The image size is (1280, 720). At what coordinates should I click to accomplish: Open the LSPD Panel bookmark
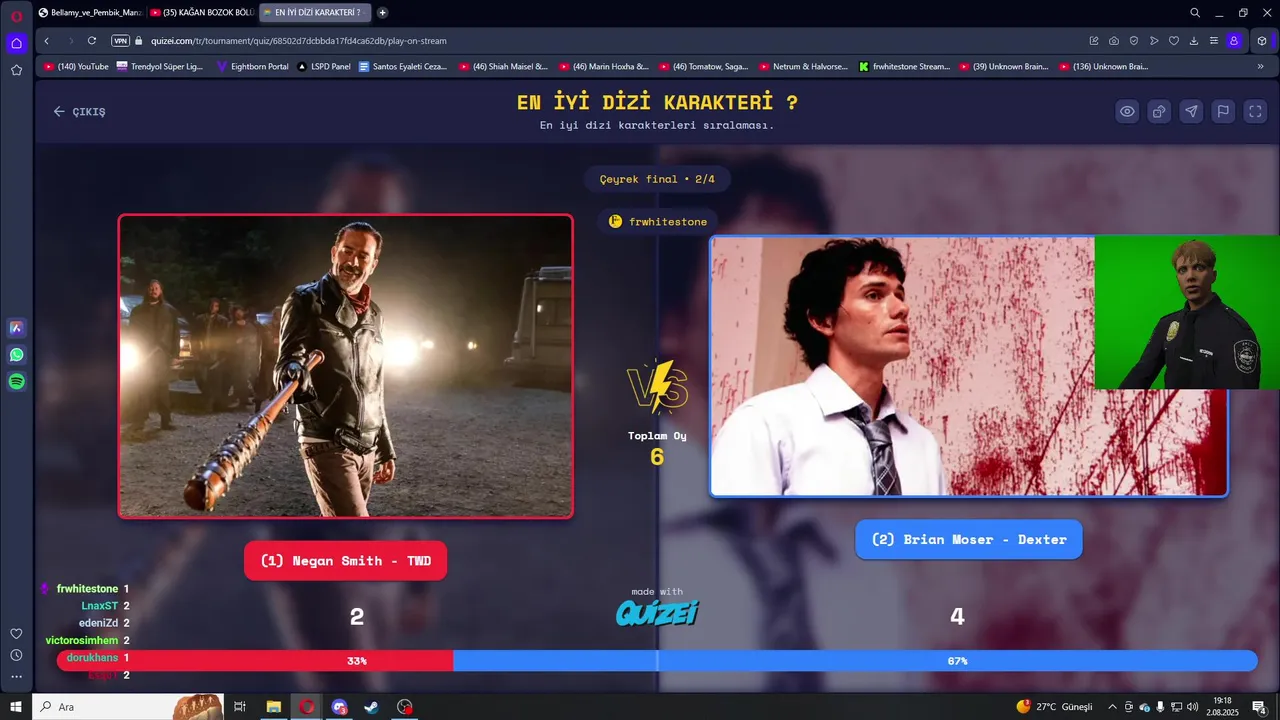point(324,67)
